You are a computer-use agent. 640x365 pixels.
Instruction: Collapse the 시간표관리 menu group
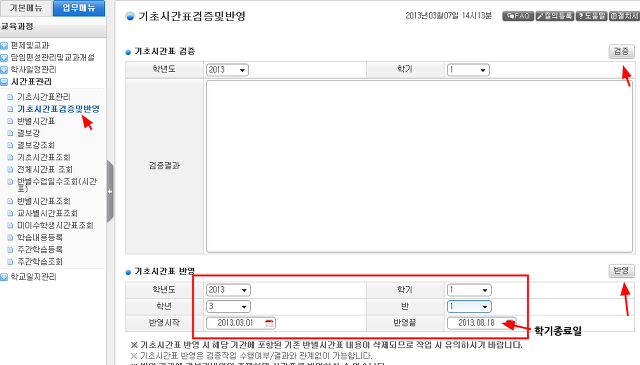click(31, 82)
